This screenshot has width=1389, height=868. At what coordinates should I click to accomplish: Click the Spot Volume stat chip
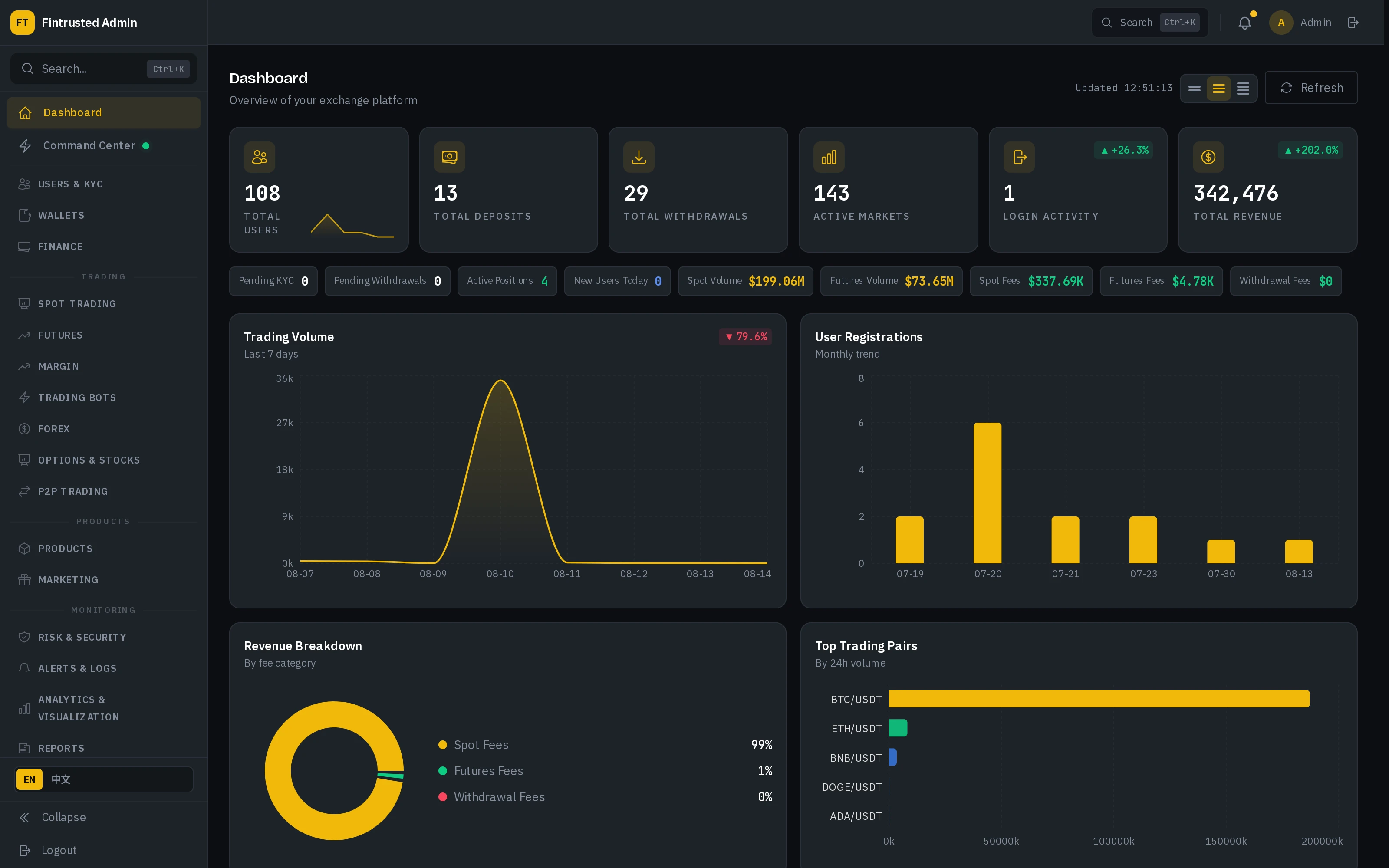click(745, 281)
